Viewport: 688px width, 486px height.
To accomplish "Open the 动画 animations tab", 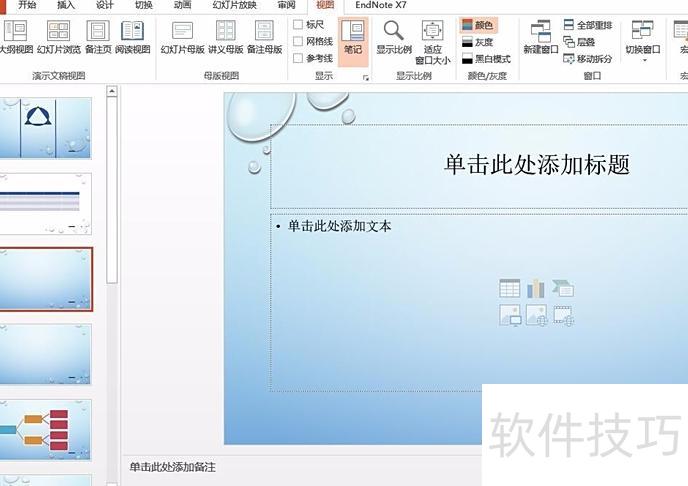I will 182,5.
